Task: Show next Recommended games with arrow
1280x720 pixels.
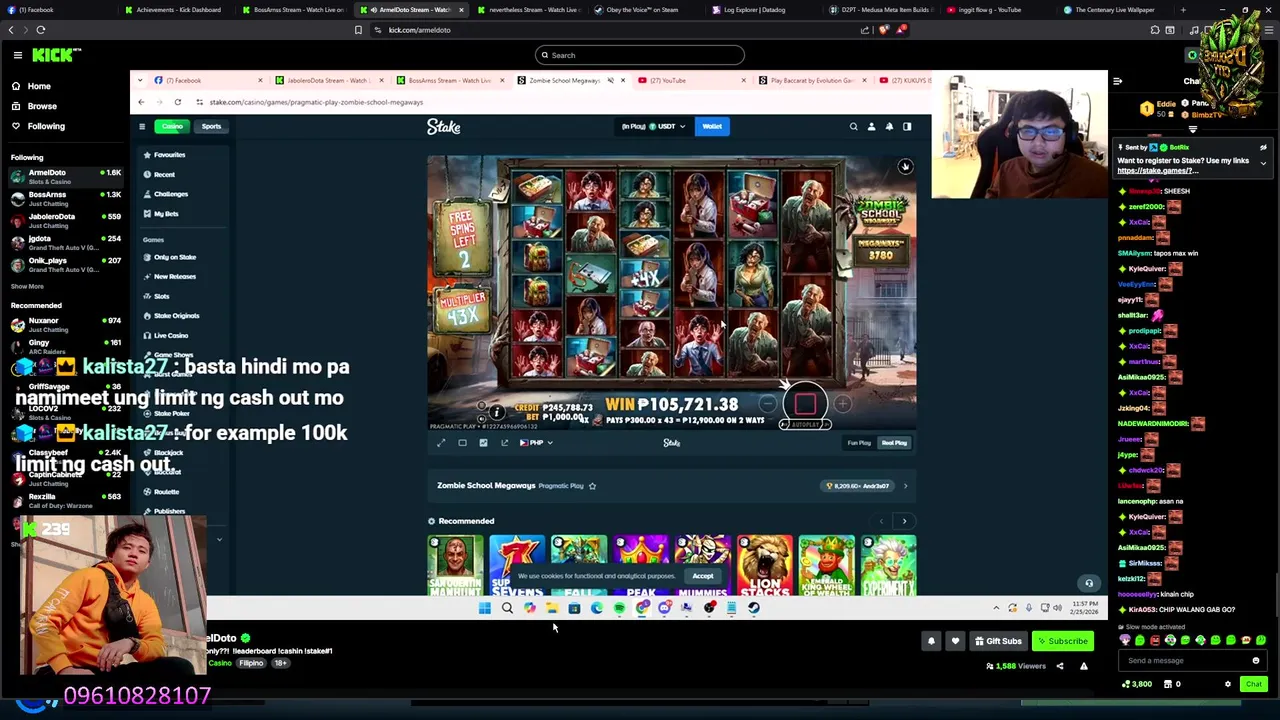Action: coord(904,521)
